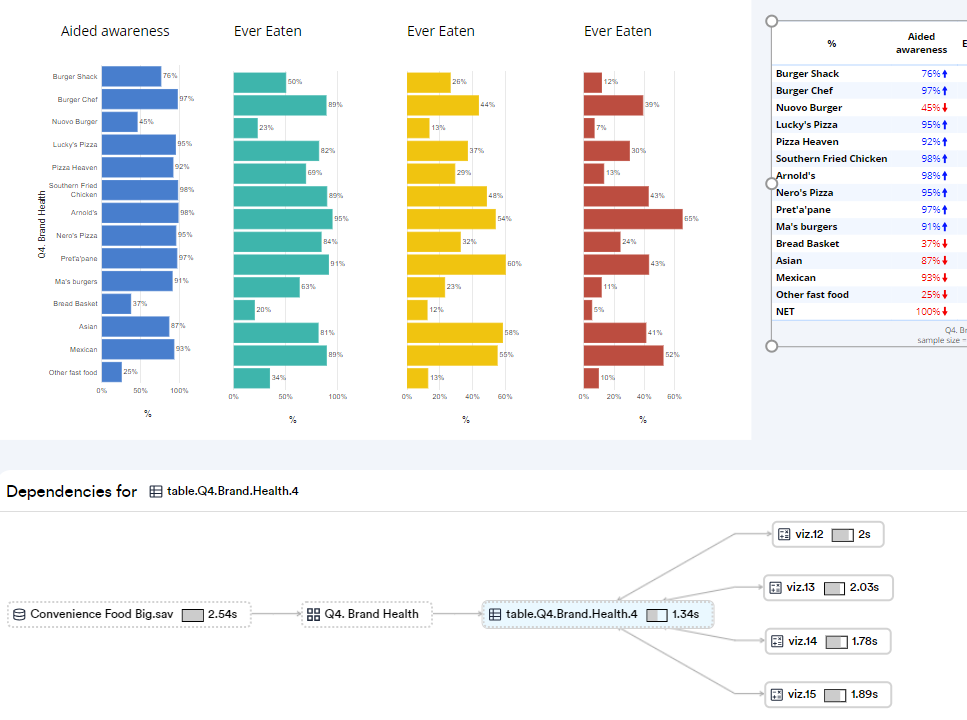Click the table icon in the Dependencies for header
This screenshot has width=967, height=720.
(155, 491)
